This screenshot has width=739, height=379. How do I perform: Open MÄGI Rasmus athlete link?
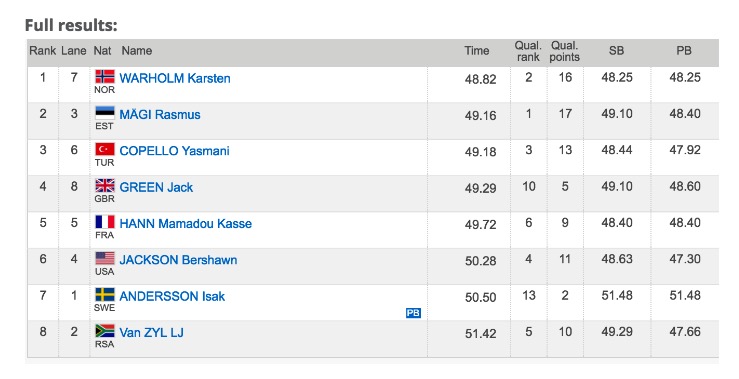pyautogui.click(x=160, y=115)
